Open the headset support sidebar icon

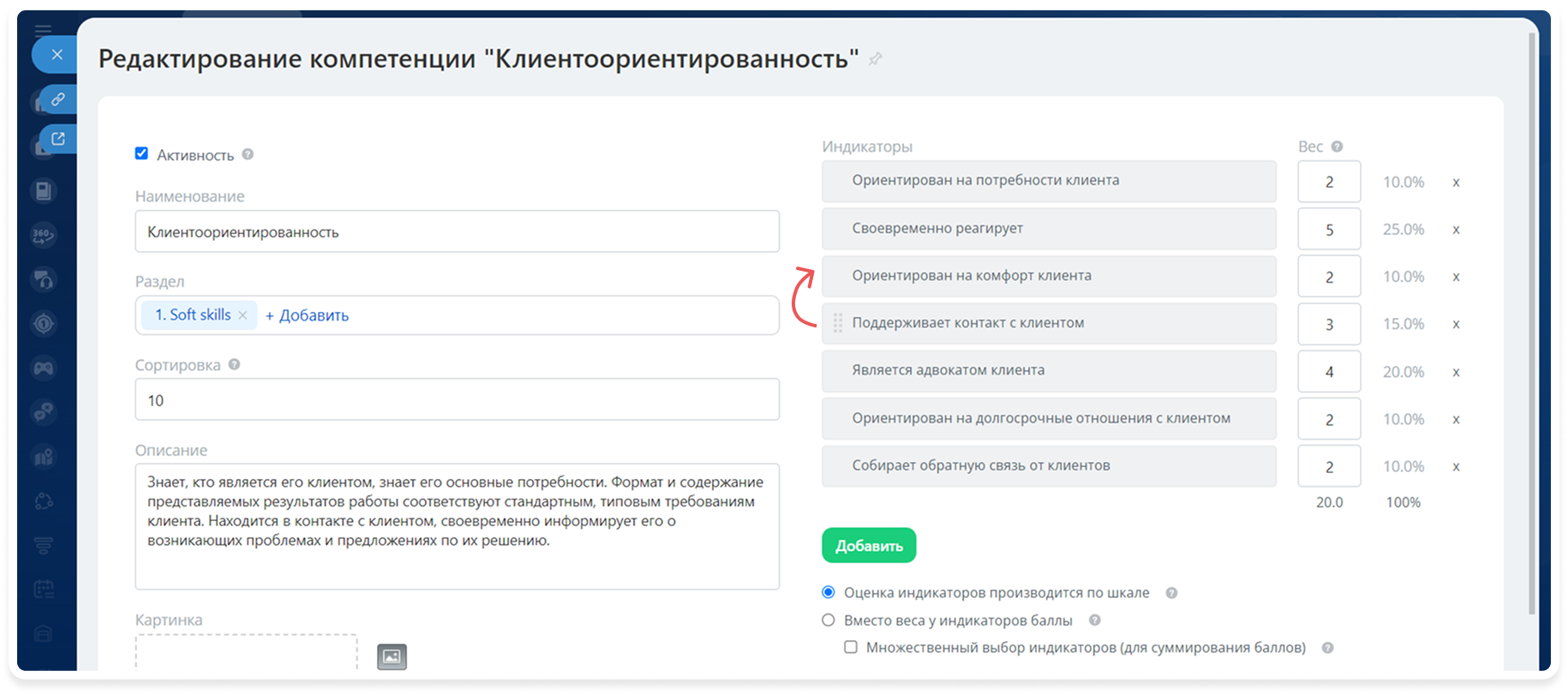44,279
